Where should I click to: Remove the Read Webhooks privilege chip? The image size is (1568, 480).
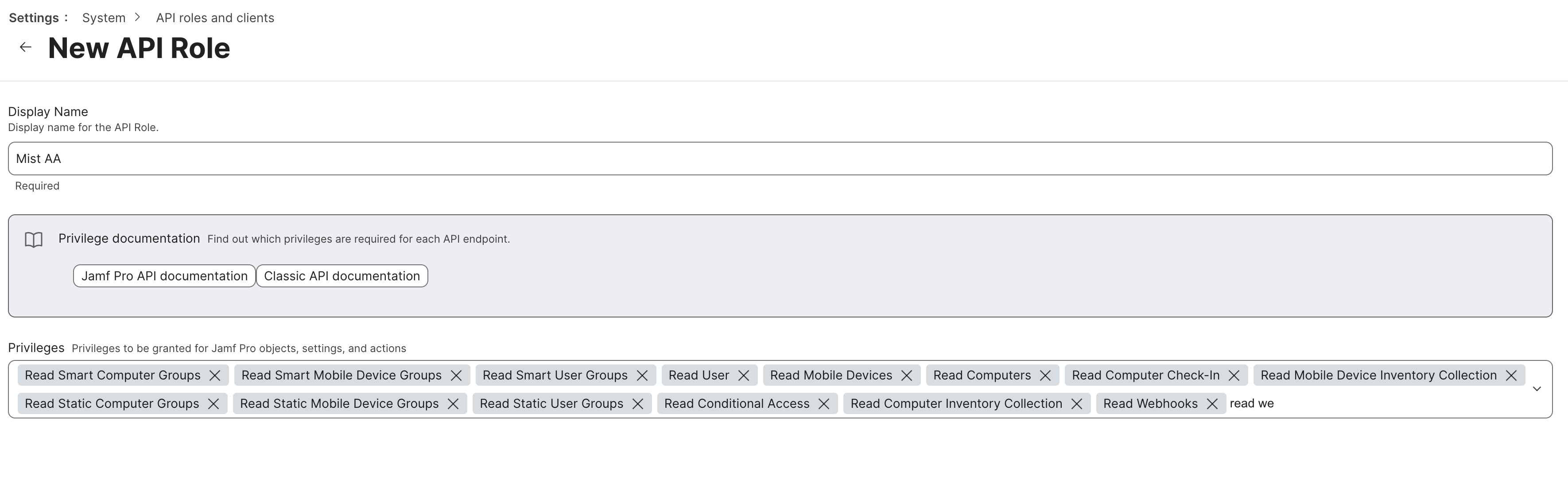[1212, 404]
